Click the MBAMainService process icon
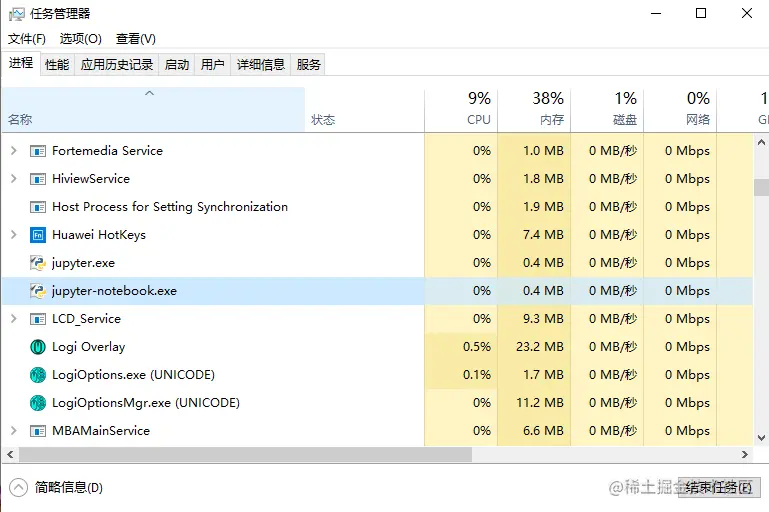 coord(38,431)
